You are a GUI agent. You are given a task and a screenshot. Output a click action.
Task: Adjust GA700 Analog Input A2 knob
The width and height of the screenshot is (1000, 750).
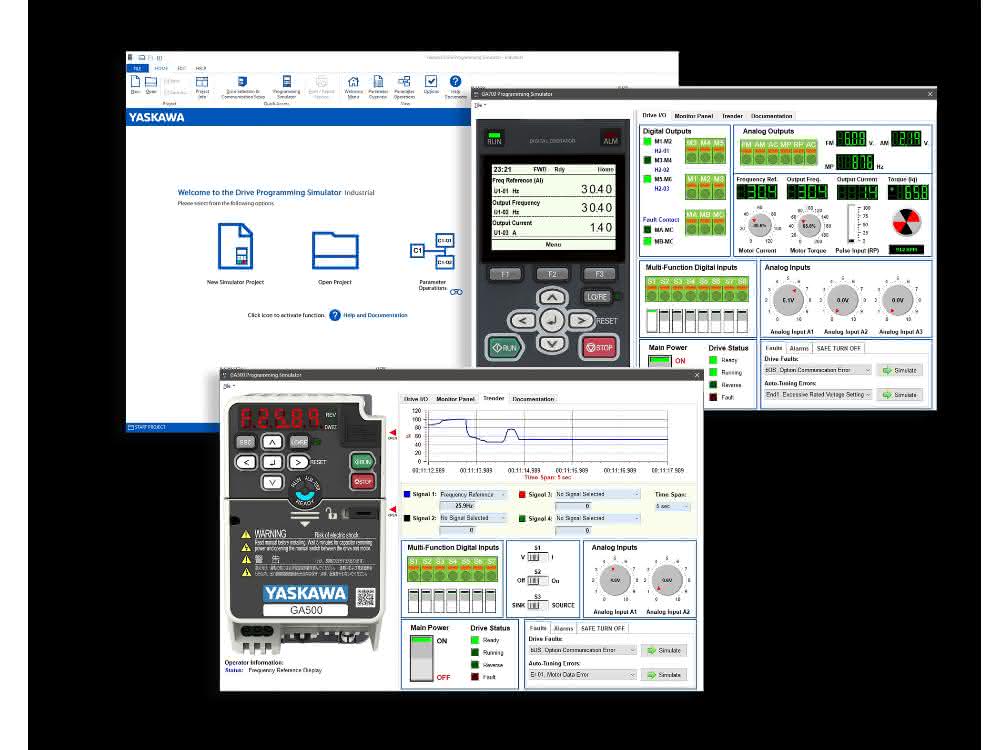843,300
